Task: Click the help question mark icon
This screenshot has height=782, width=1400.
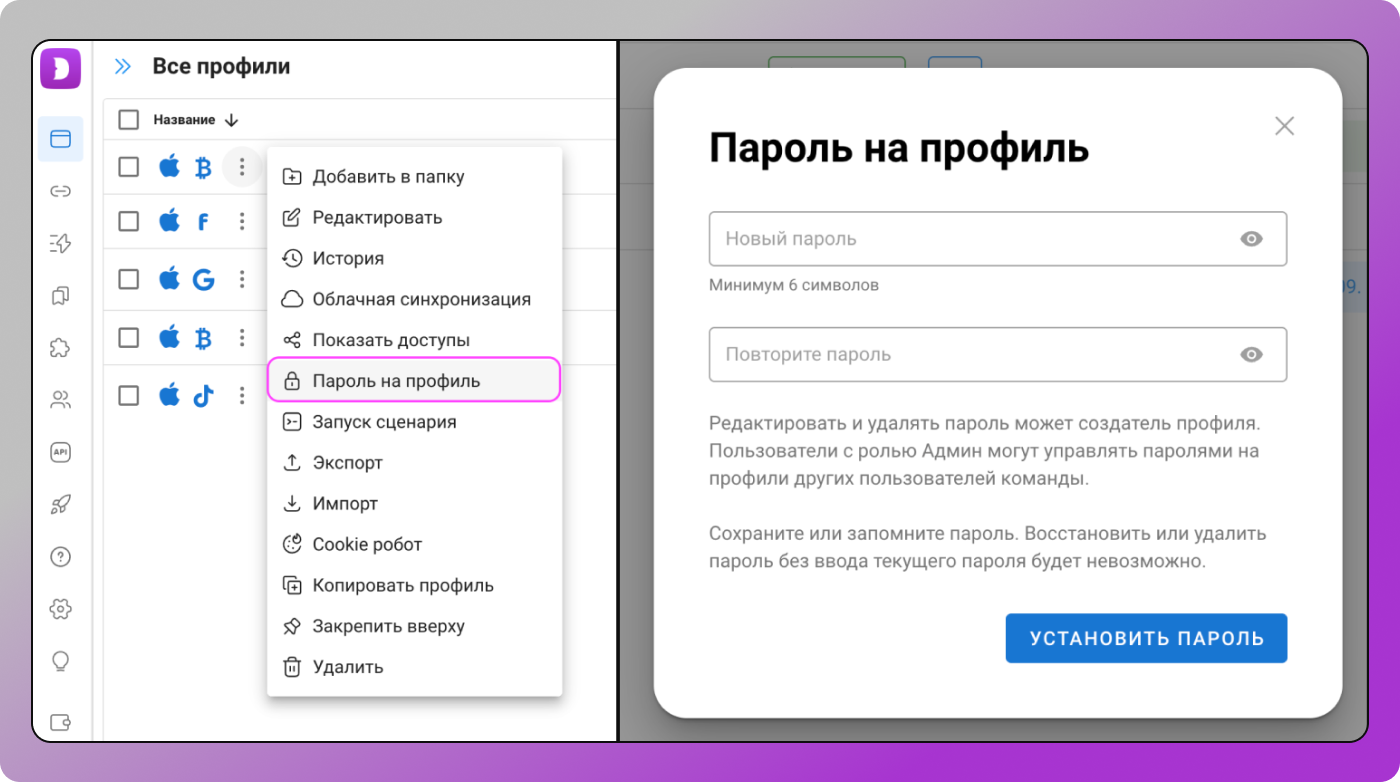Action: click(x=60, y=557)
